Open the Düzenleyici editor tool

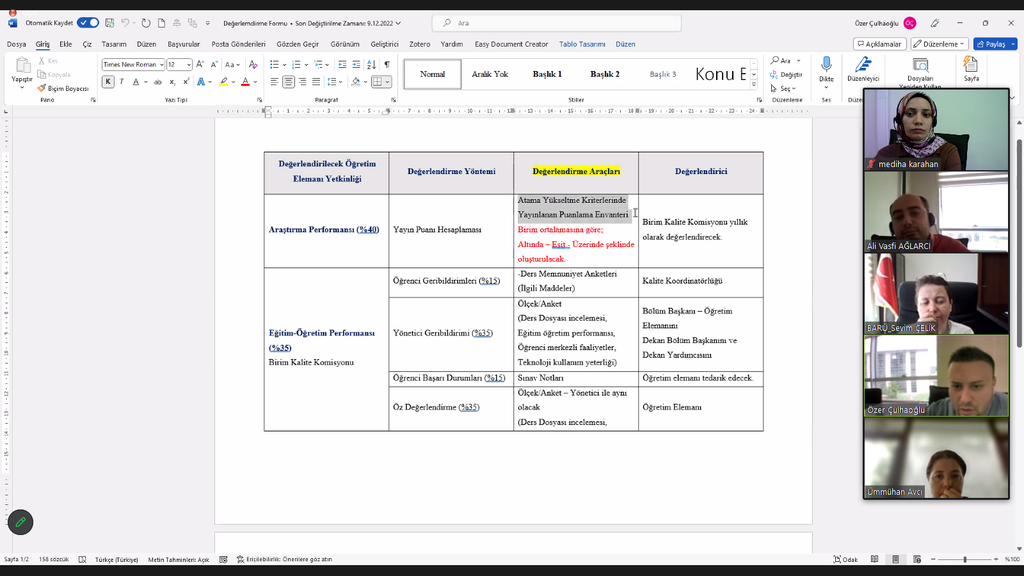(862, 67)
